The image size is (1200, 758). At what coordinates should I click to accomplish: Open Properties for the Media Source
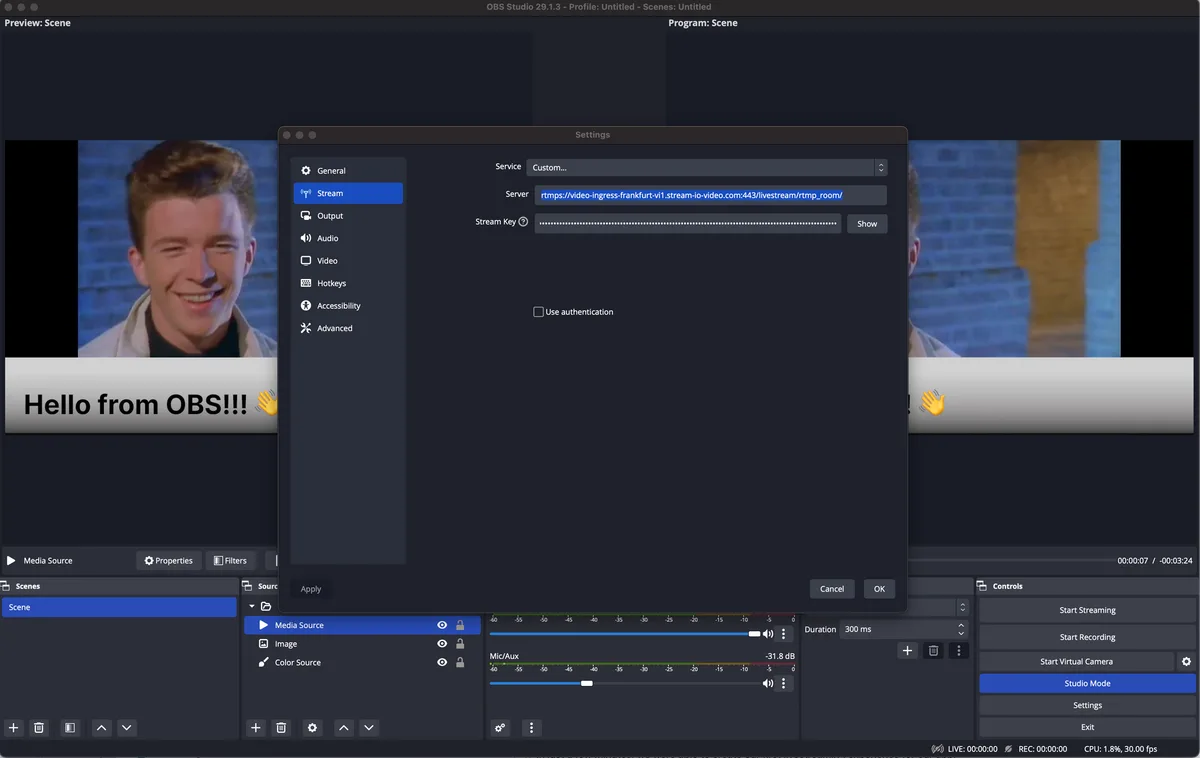click(169, 561)
